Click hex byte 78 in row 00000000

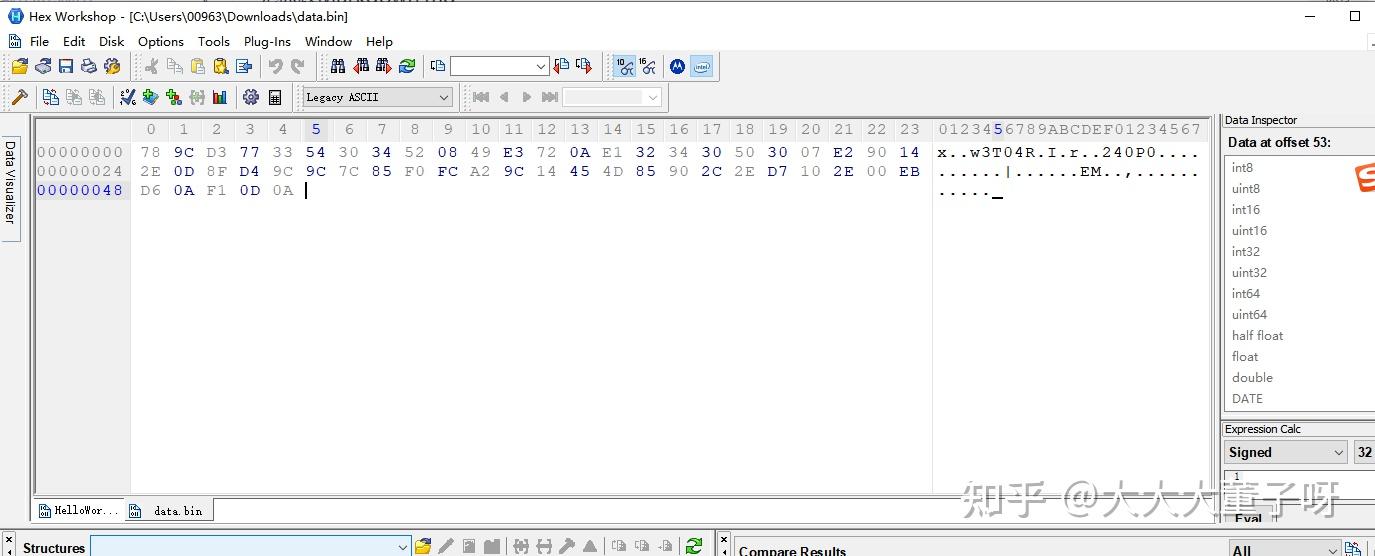click(150, 152)
